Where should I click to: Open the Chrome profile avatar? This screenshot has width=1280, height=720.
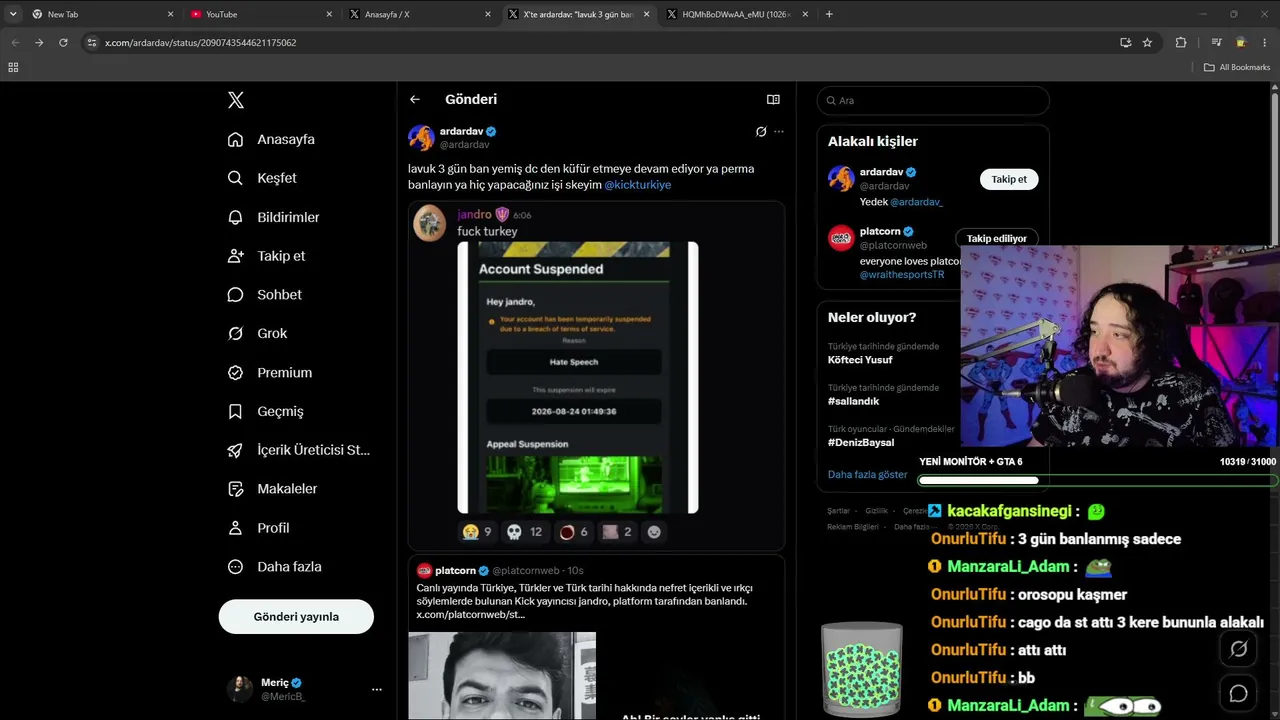pyautogui.click(x=1241, y=42)
